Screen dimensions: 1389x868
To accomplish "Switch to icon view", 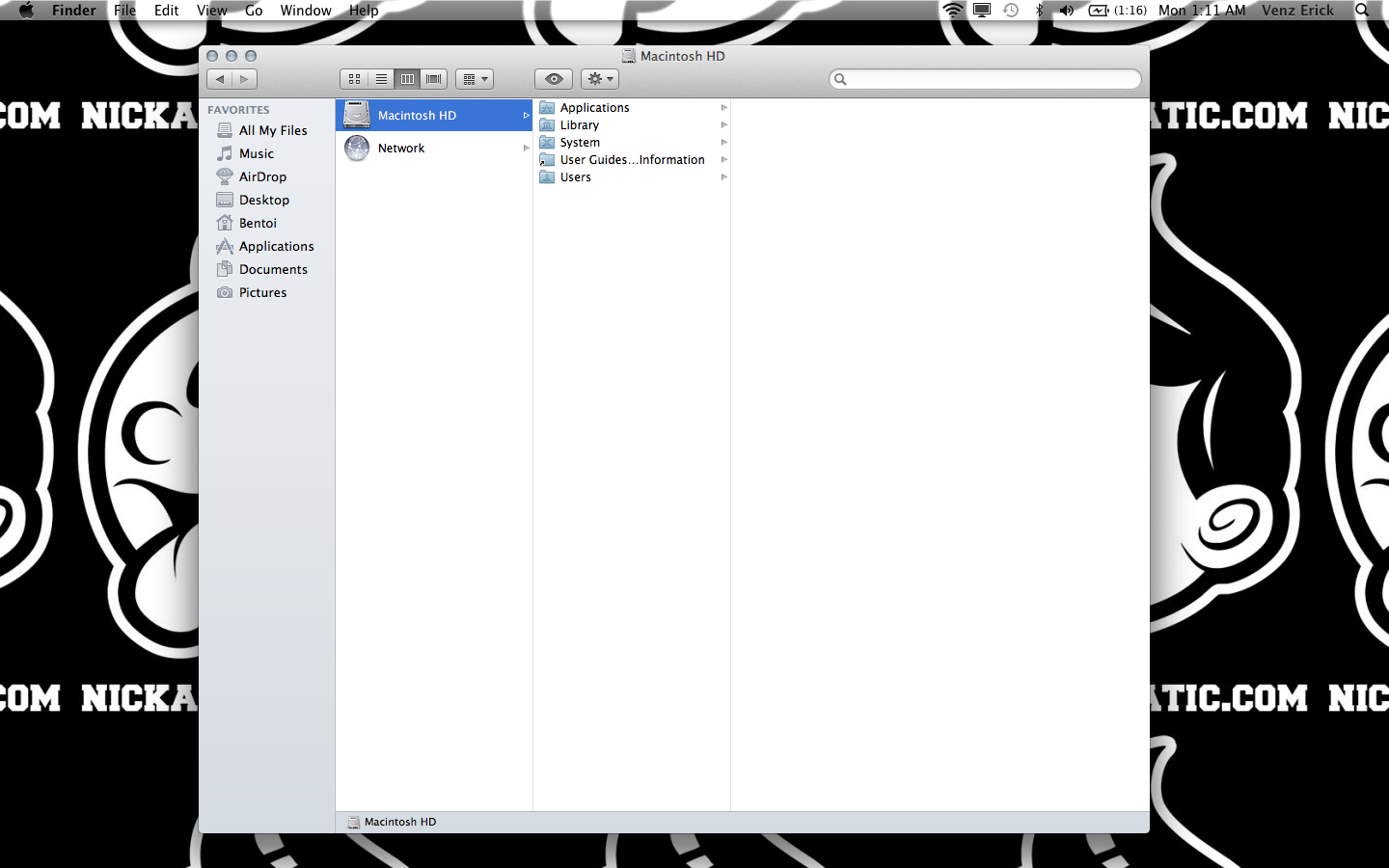I will (x=354, y=79).
